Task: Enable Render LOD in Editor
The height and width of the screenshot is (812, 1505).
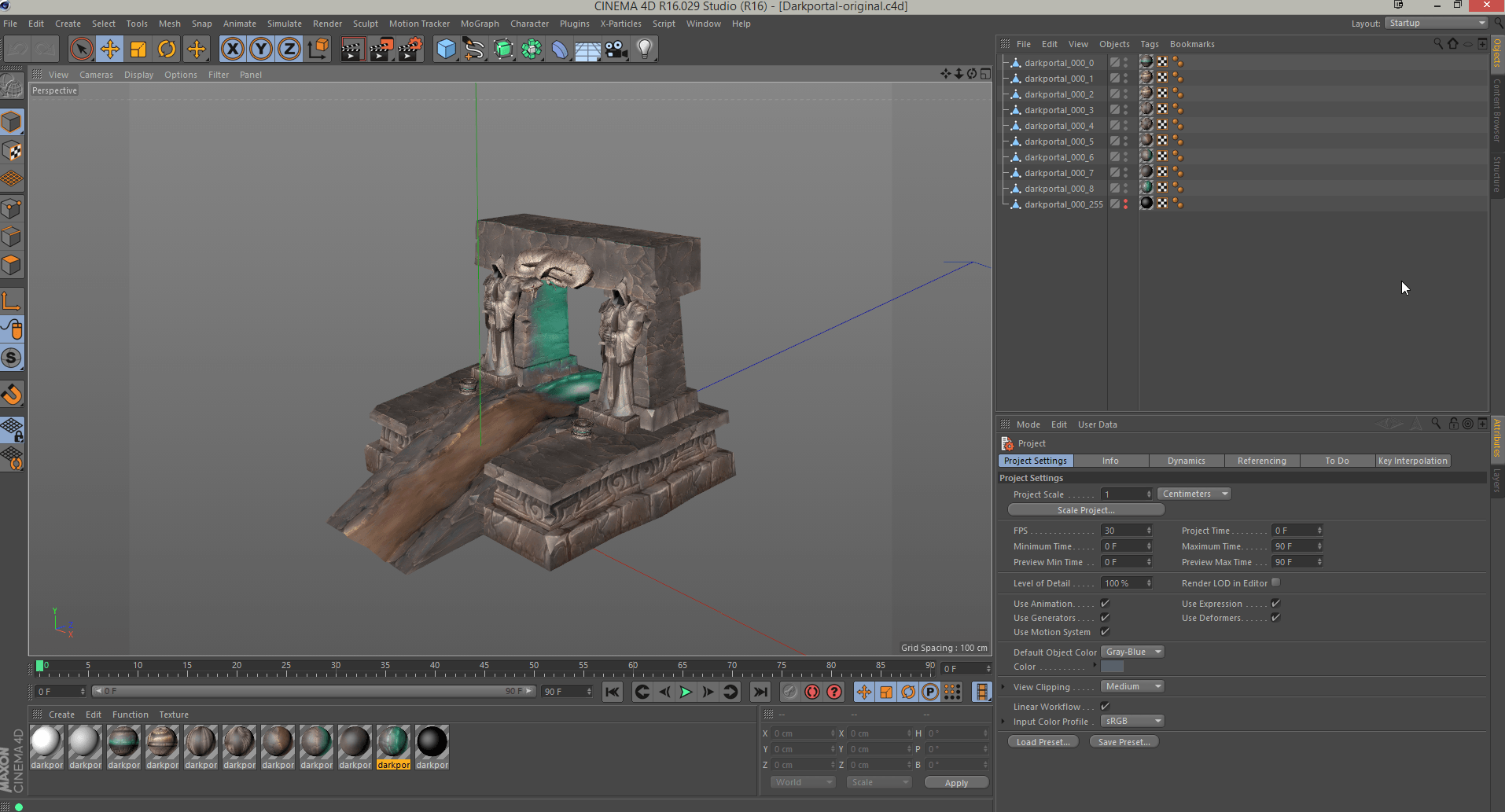Action: [x=1275, y=582]
